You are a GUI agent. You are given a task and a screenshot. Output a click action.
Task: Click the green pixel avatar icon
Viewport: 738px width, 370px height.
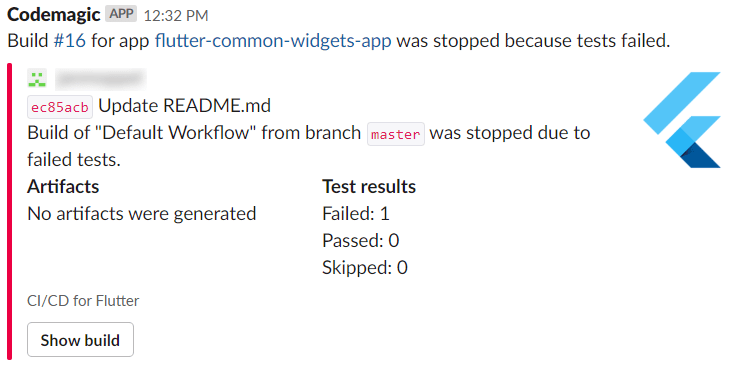tap(37, 78)
